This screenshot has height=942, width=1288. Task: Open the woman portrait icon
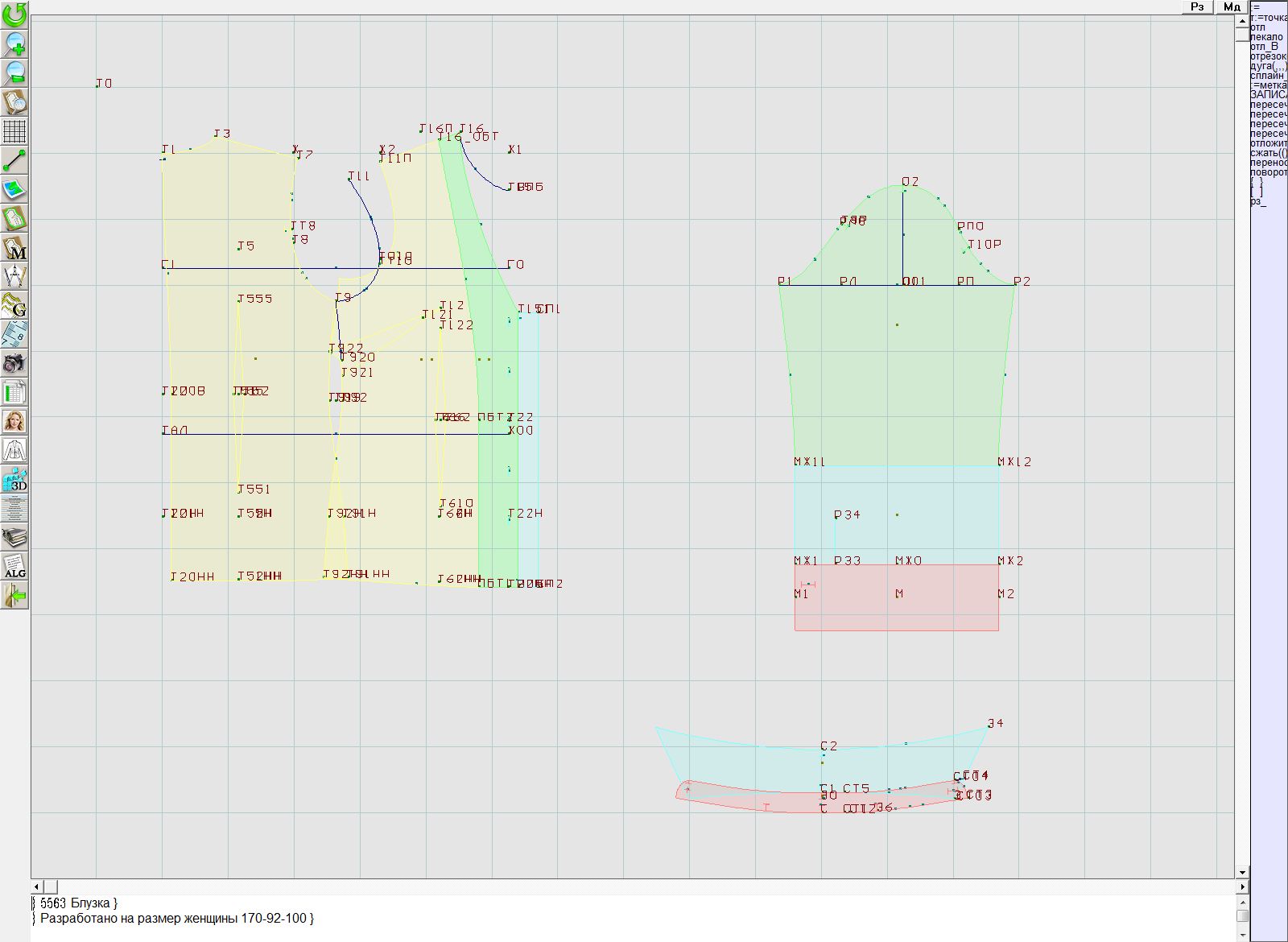coord(14,421)
